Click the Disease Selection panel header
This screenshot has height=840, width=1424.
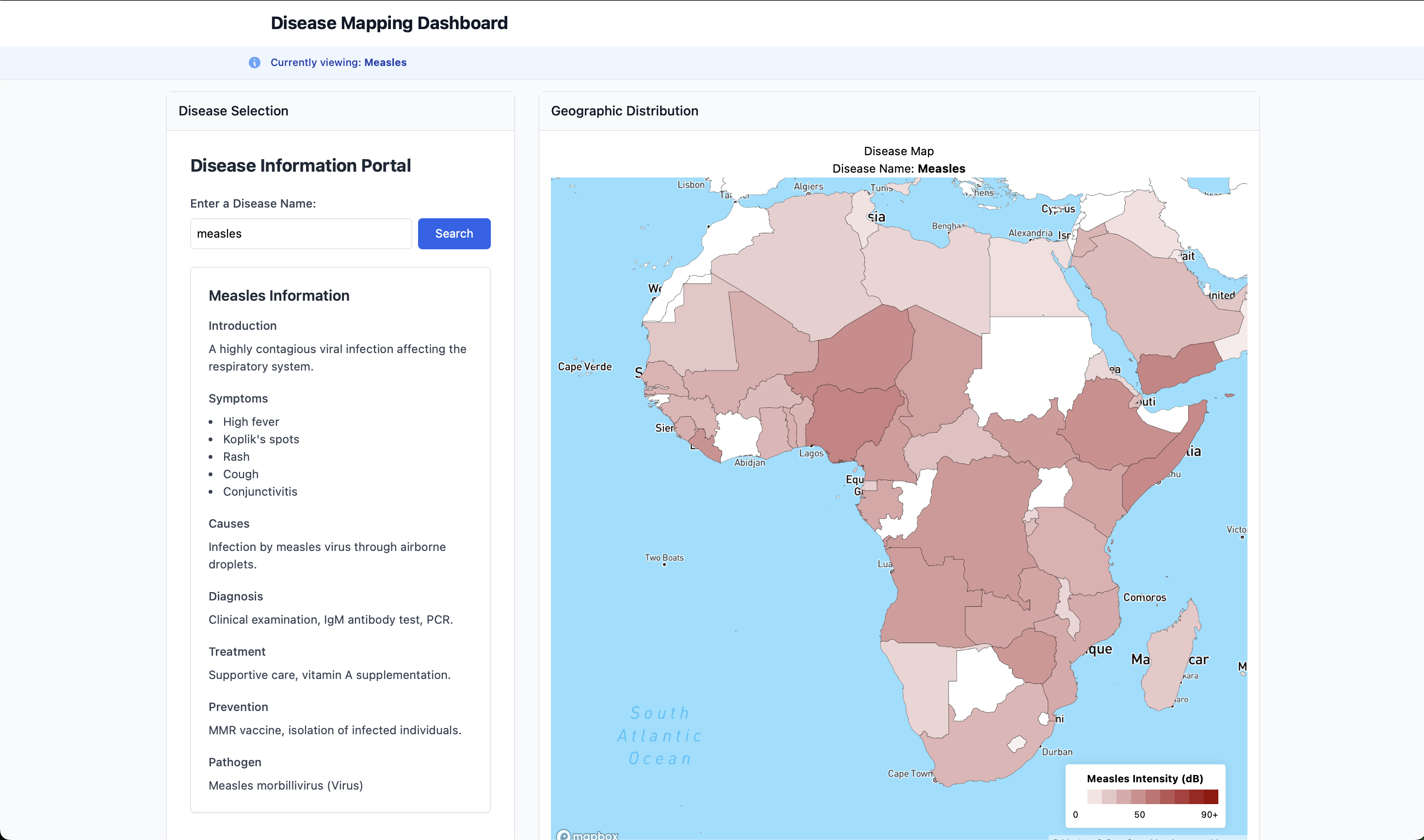point(233,111)
